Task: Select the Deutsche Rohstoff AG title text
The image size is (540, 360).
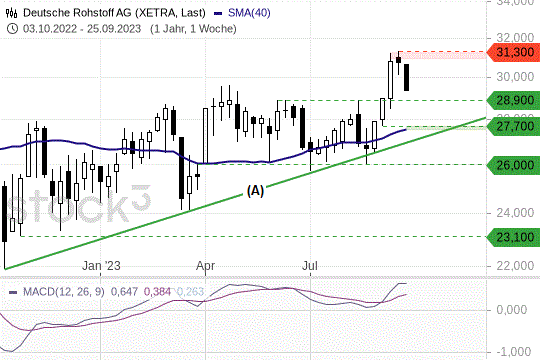Action: tap(114, 13)
